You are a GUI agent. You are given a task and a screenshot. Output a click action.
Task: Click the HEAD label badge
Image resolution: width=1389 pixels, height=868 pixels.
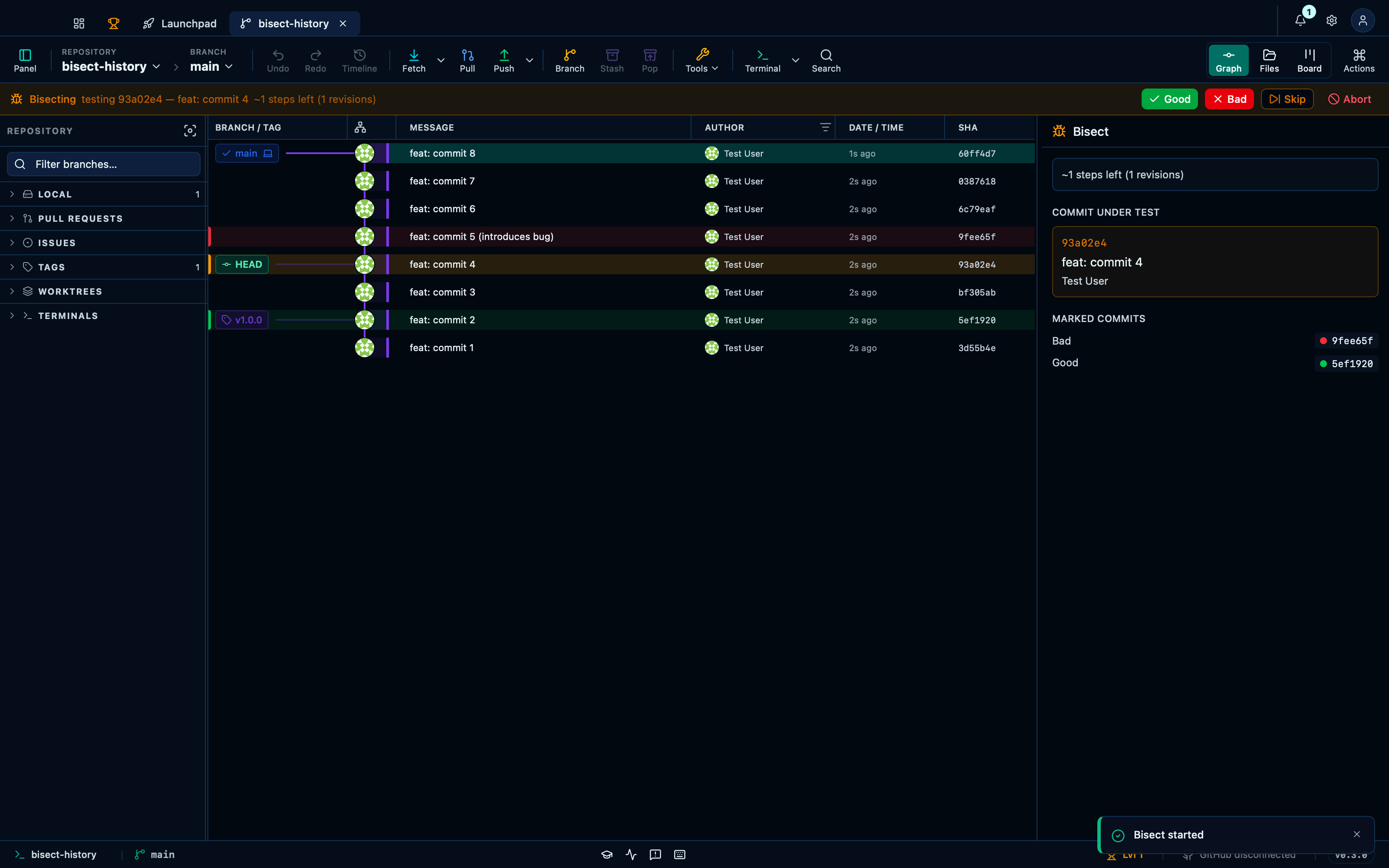242,264
